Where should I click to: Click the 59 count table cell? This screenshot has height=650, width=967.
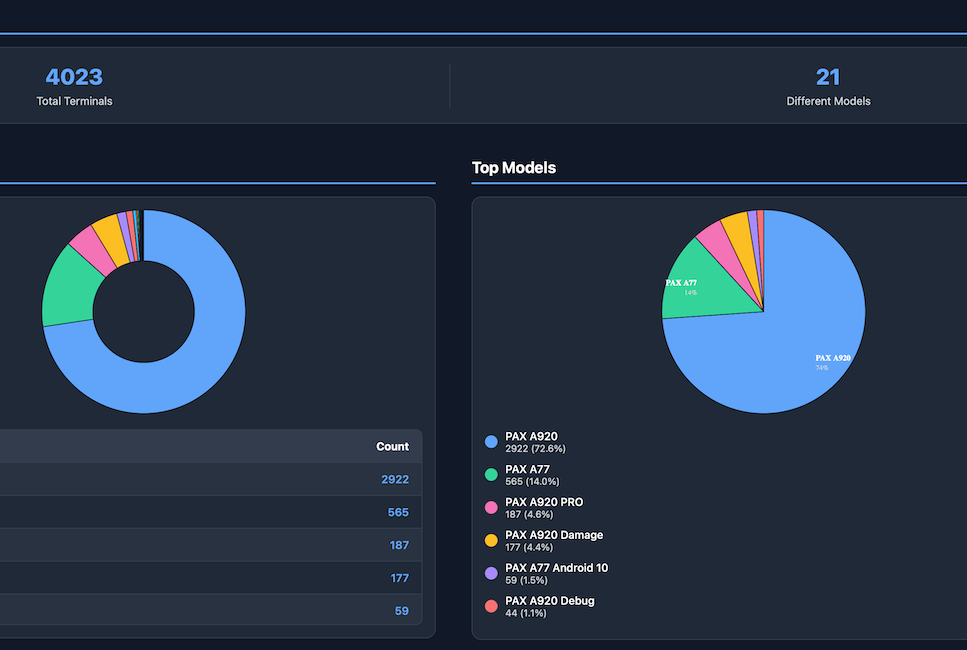click(x=401, y=611)
